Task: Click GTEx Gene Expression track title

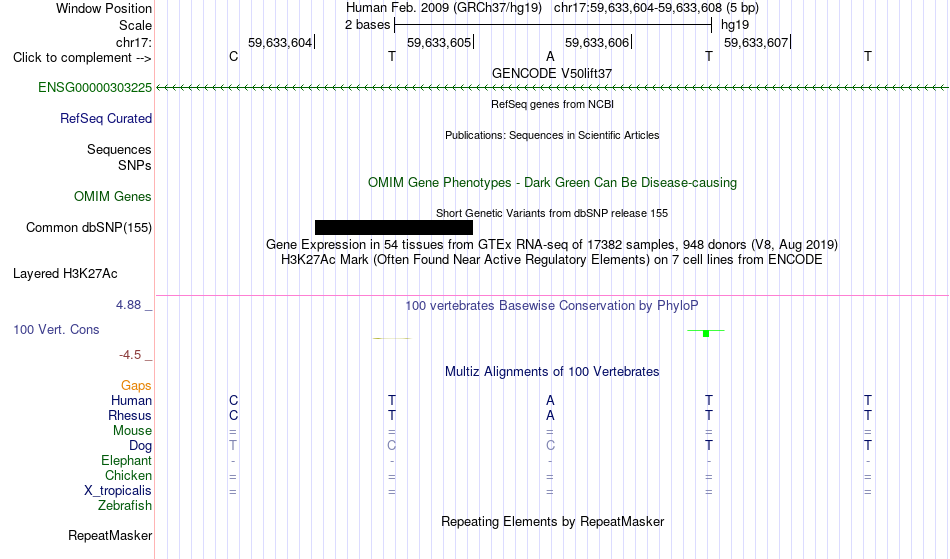Action: (552, 244)
